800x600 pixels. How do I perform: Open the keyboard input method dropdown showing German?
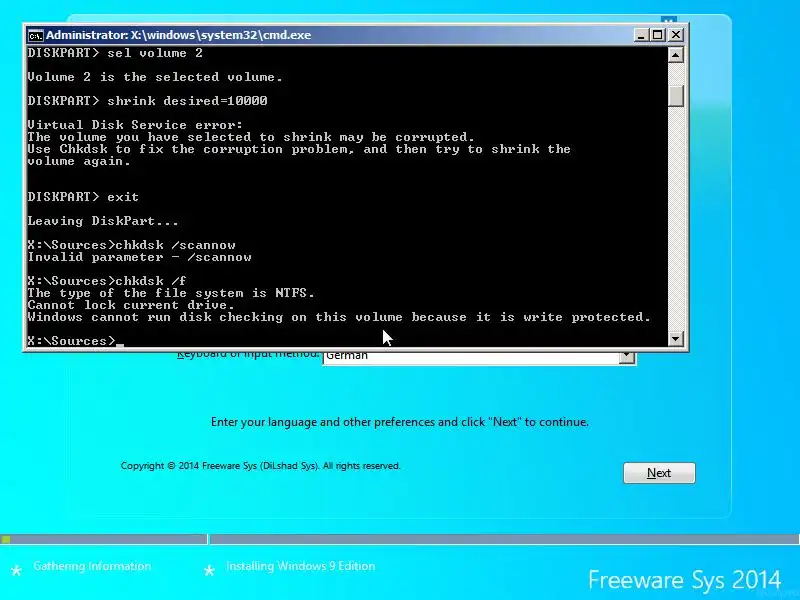[627, 356]
